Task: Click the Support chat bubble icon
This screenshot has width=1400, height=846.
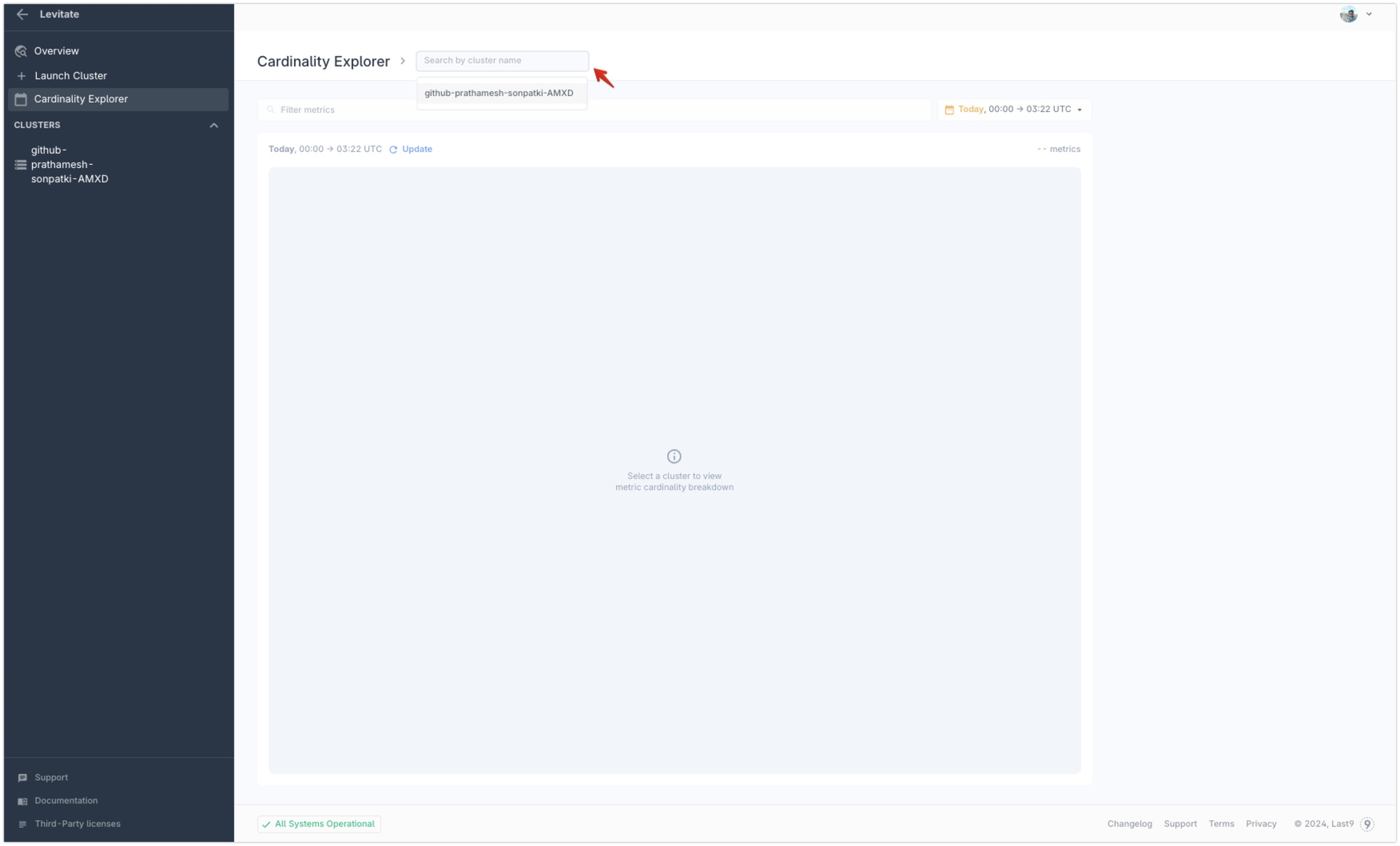Action: (22, 777)
